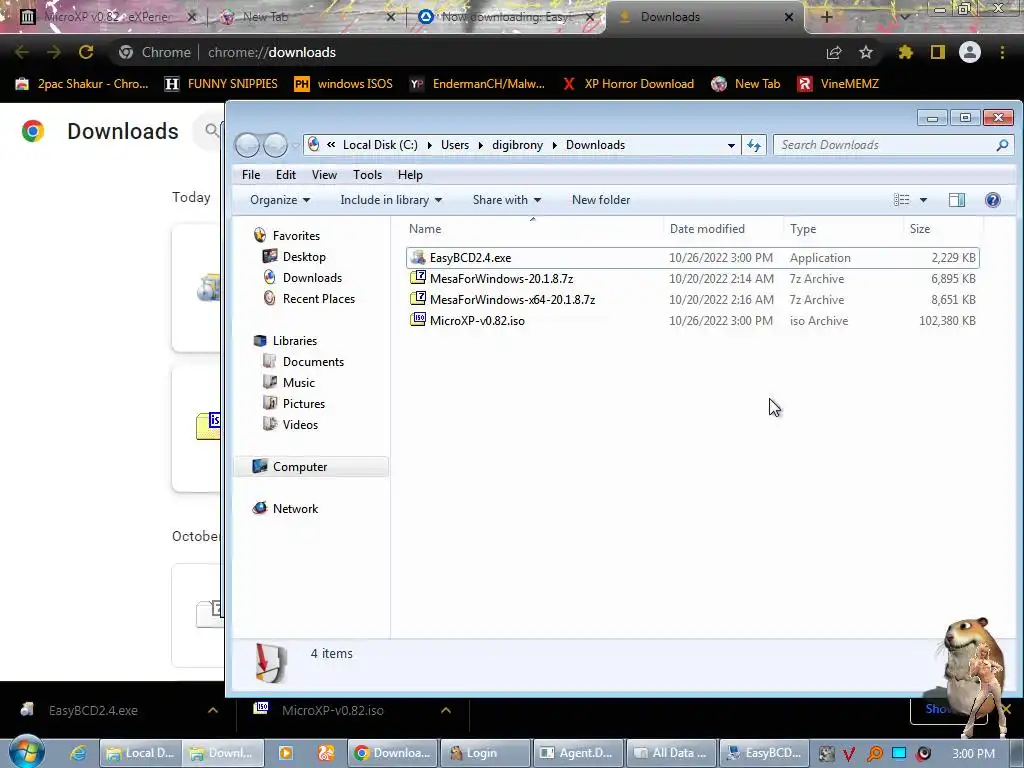Select MicroXP-v0.82.iso file icon in Explorer
Screen dimensions: 1024x768
[x=418, y=320]
